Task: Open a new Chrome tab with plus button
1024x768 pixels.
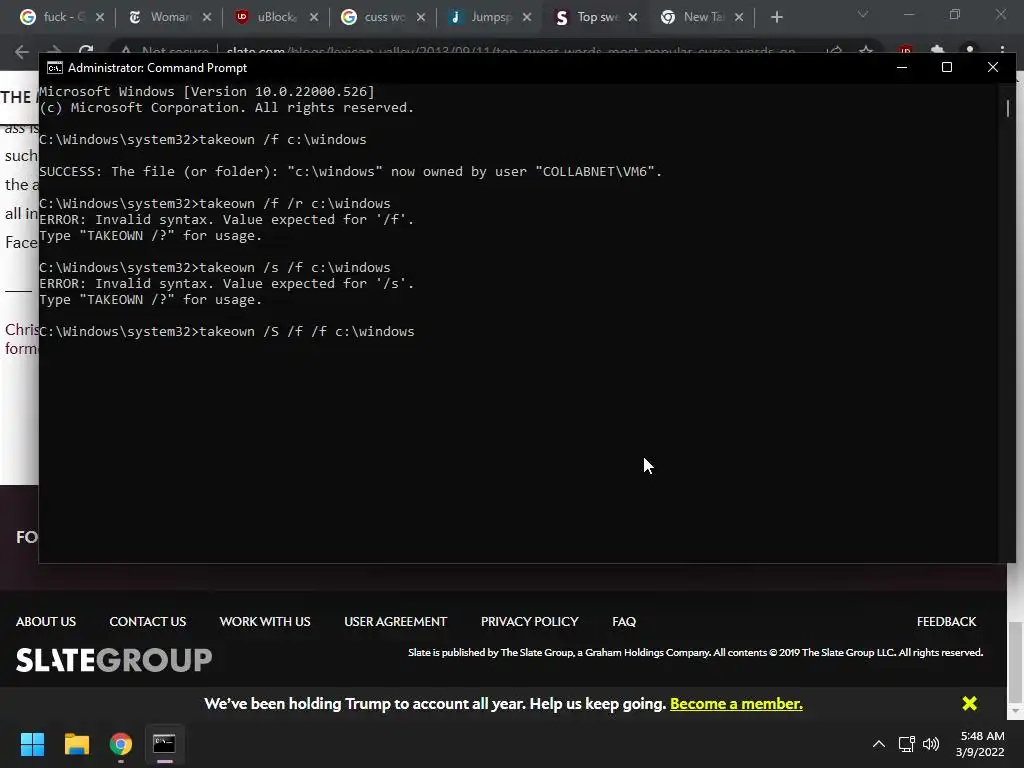Action: (x=776, y=18)
